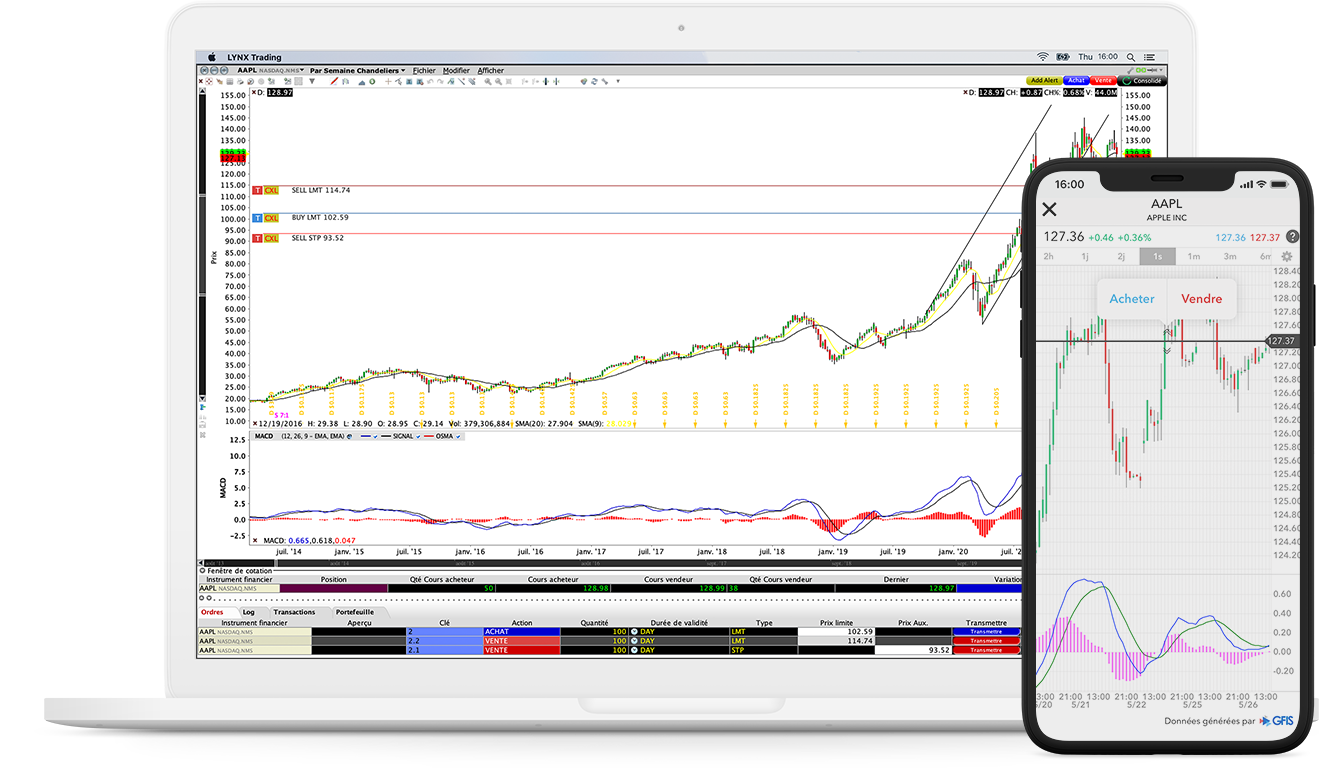Click the zoom out magnifier in chart toolbar
This screenshot has height=768, width=1328.
pyautogui.click(x=498, y=81)
